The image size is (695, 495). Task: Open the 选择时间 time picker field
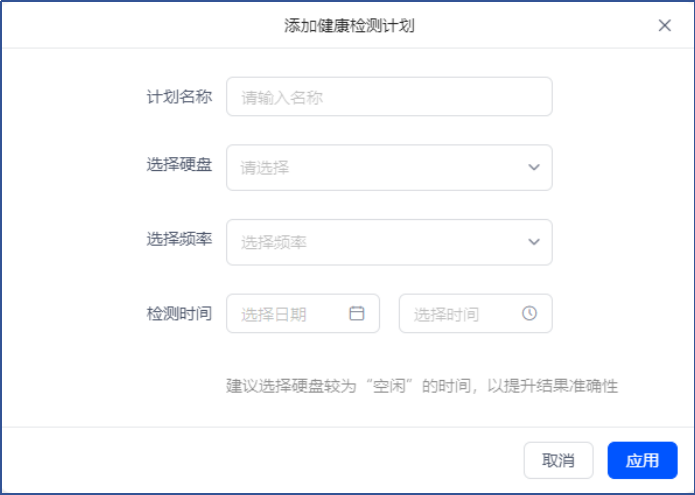tap(476, 313)
